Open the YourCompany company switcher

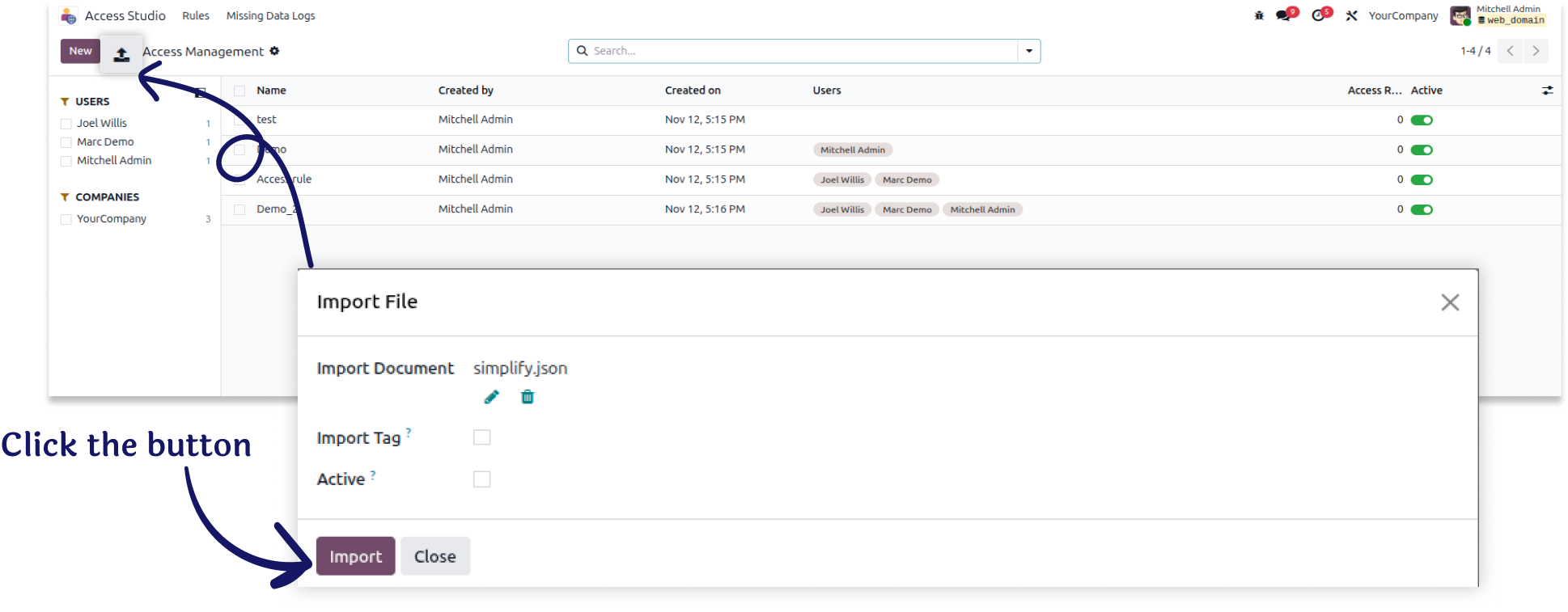tap(1403, 15)
